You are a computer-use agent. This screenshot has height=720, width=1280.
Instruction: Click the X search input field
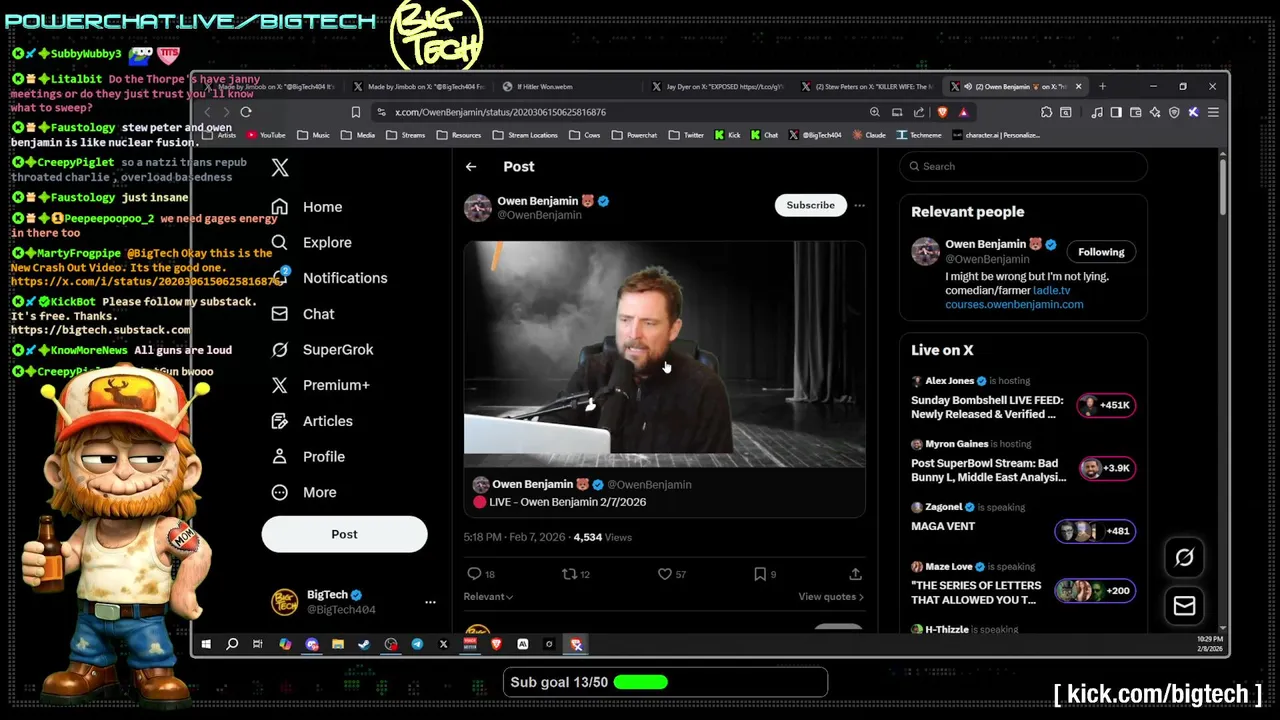coord(1023,167)
